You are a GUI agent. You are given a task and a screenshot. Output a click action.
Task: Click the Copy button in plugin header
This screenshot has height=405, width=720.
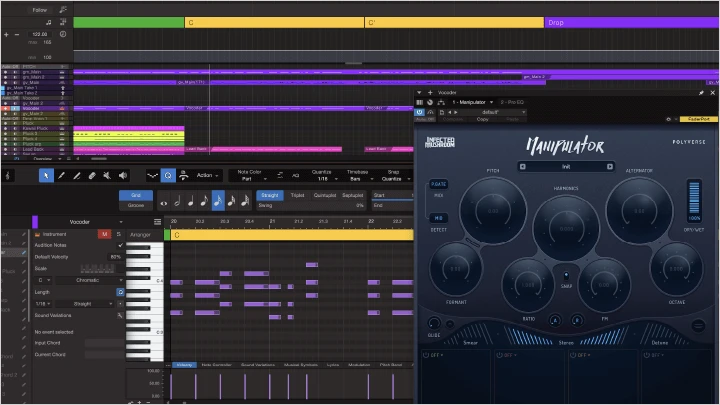tap(483, 119)
